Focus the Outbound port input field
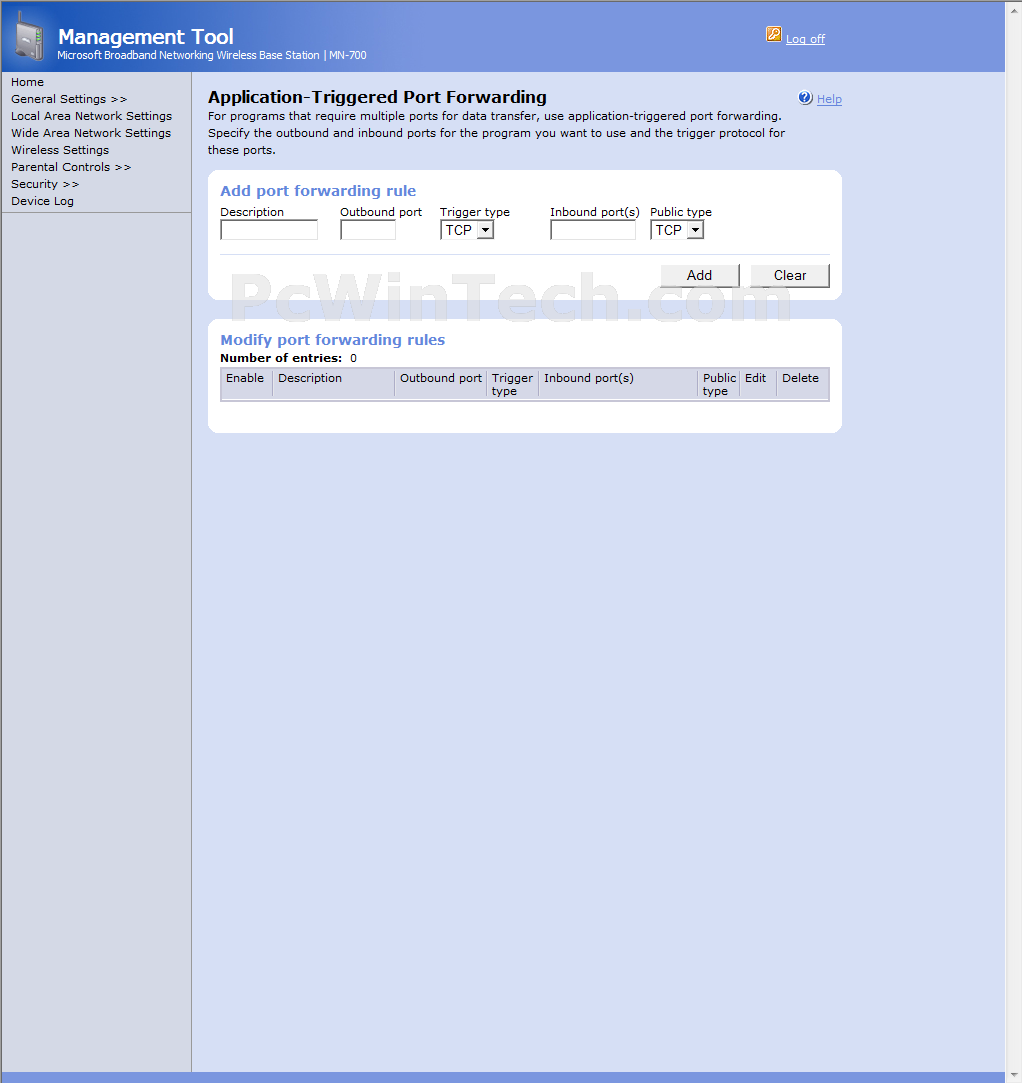The image size is (1022, 1083). click(x=368, y=230)
